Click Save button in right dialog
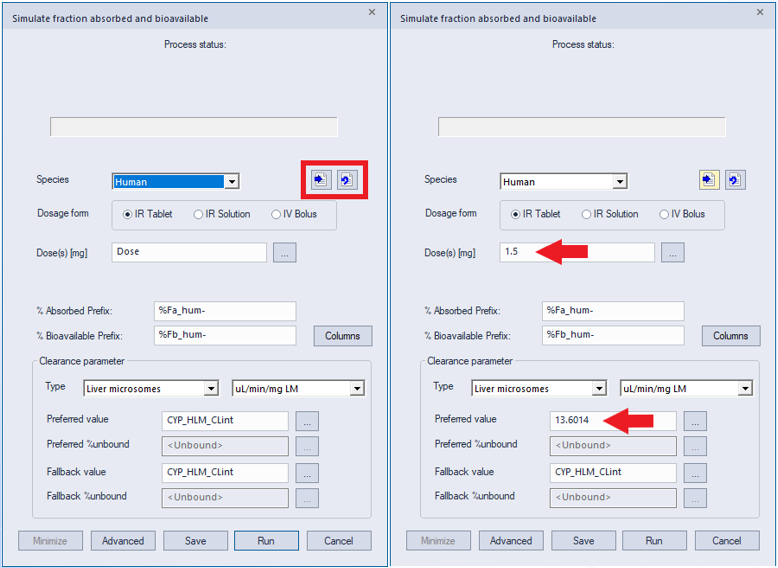778x568 pixels. 584,541
